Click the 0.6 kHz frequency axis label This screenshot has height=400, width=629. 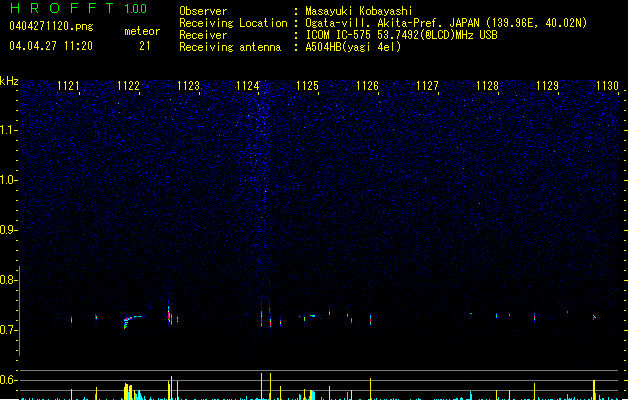coord(8,380)
